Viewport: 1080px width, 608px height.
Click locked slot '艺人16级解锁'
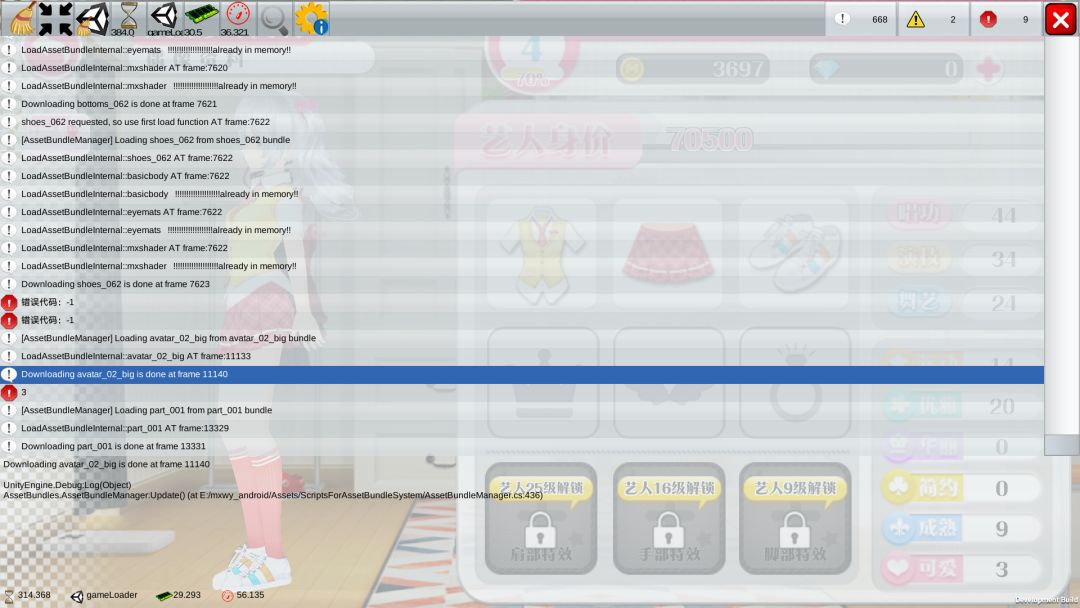(x=669, y=518)
